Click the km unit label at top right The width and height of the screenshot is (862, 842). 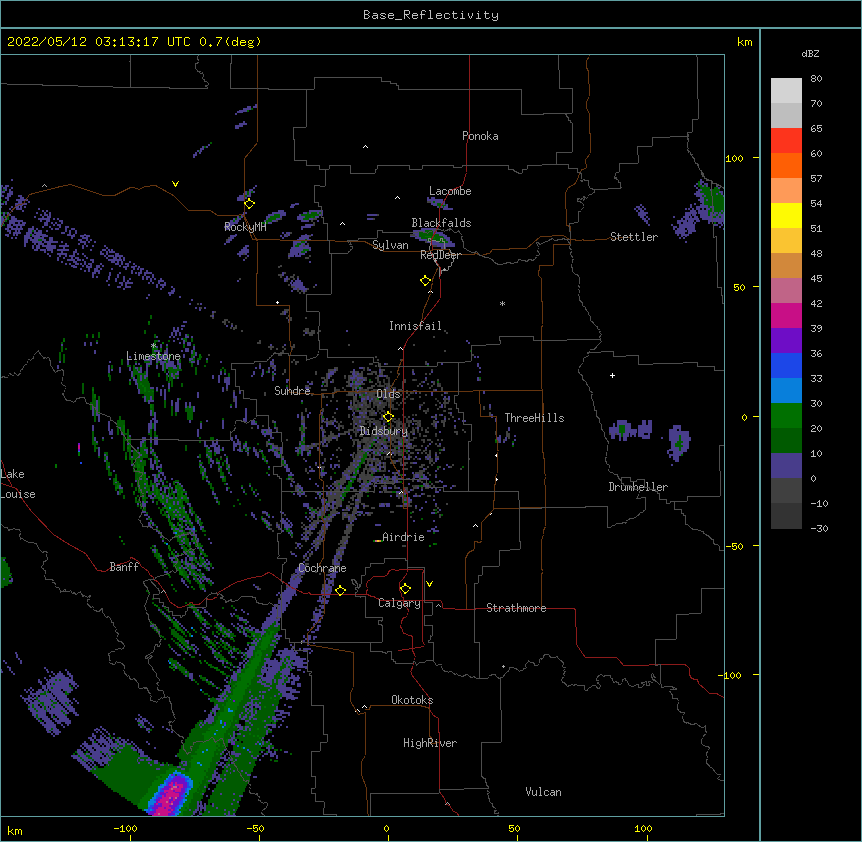[744, 42]
